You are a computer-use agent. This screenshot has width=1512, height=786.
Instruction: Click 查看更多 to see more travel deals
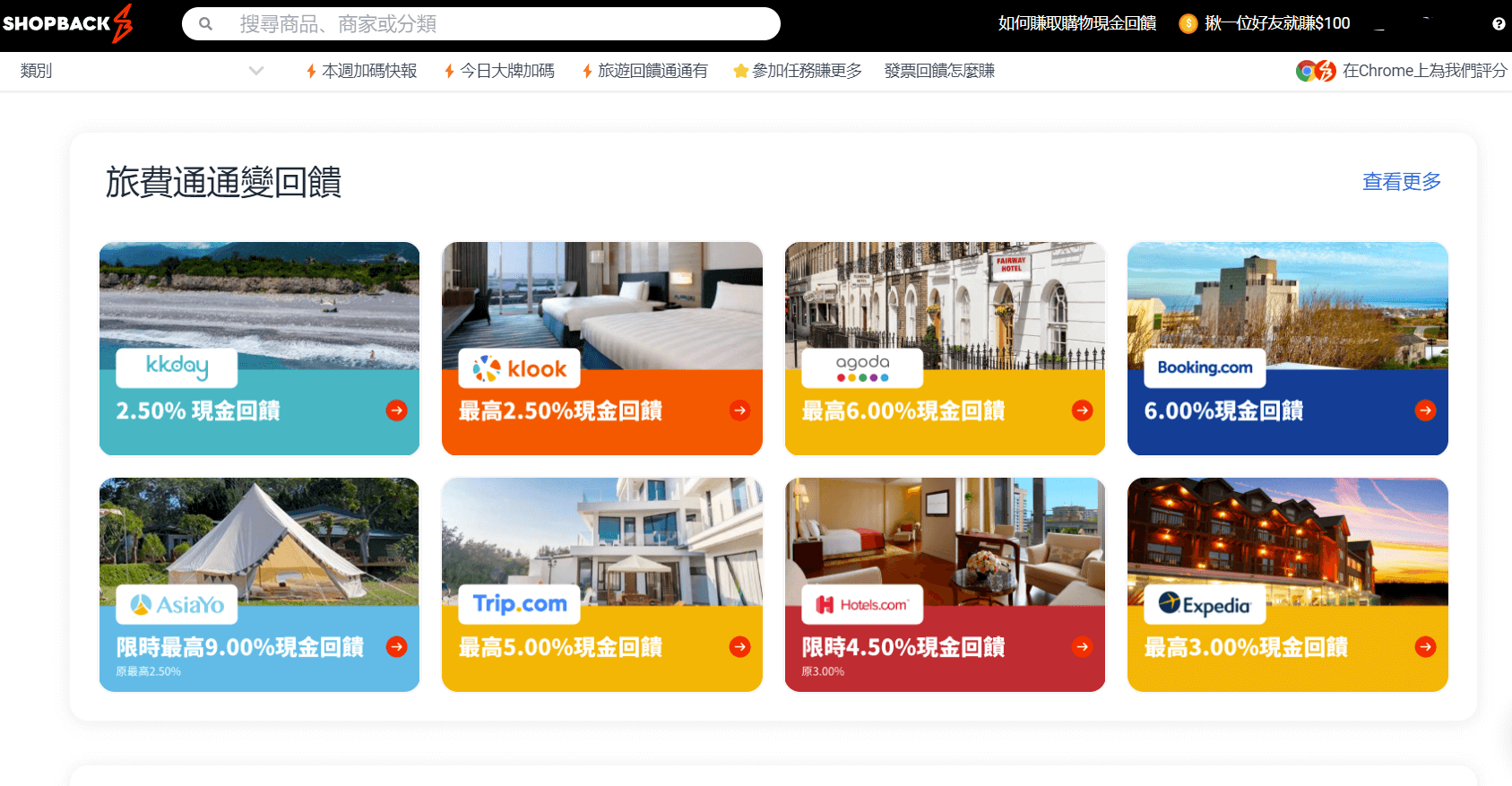pos(1402,182)
